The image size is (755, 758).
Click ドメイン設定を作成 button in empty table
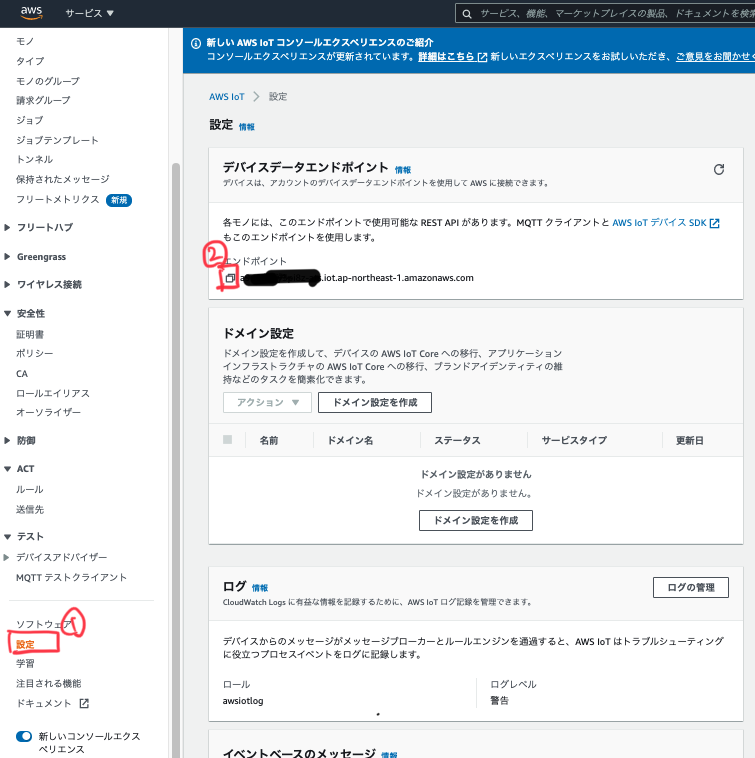(476, 520)
